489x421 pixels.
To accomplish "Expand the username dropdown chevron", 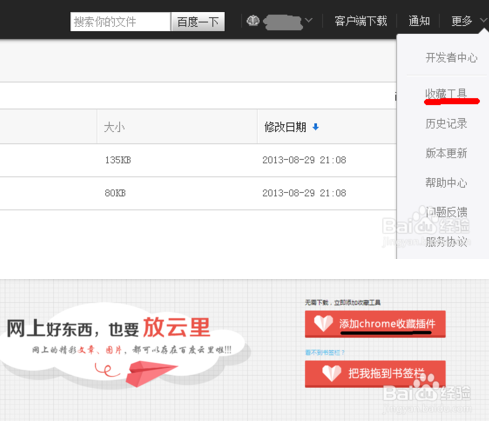I will click(309, 20).
